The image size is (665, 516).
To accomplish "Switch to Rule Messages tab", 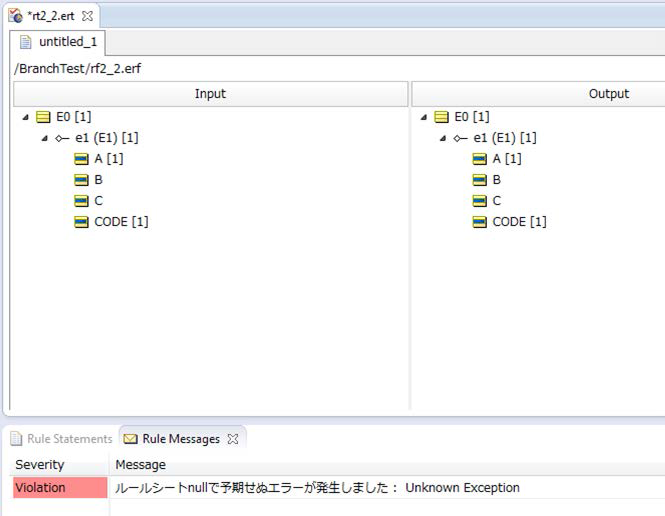I will tap(181, 439).
